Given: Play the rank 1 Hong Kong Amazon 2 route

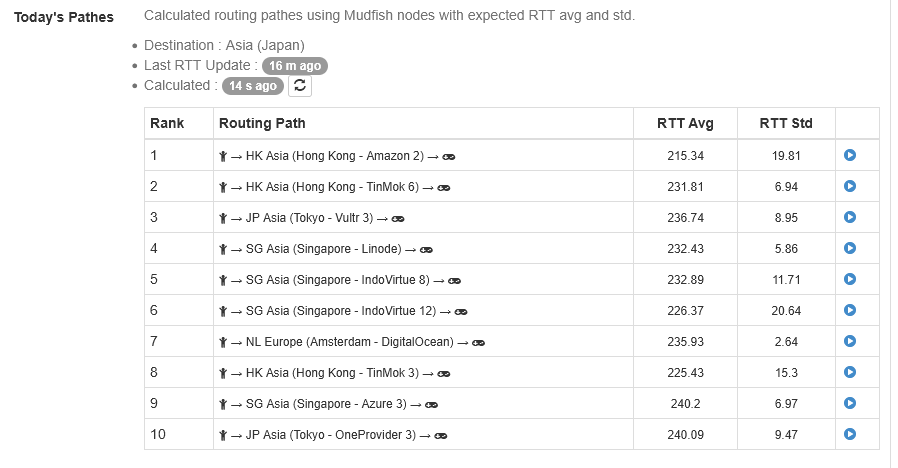Looking at the screenshot, I should [x=850, y=156].
